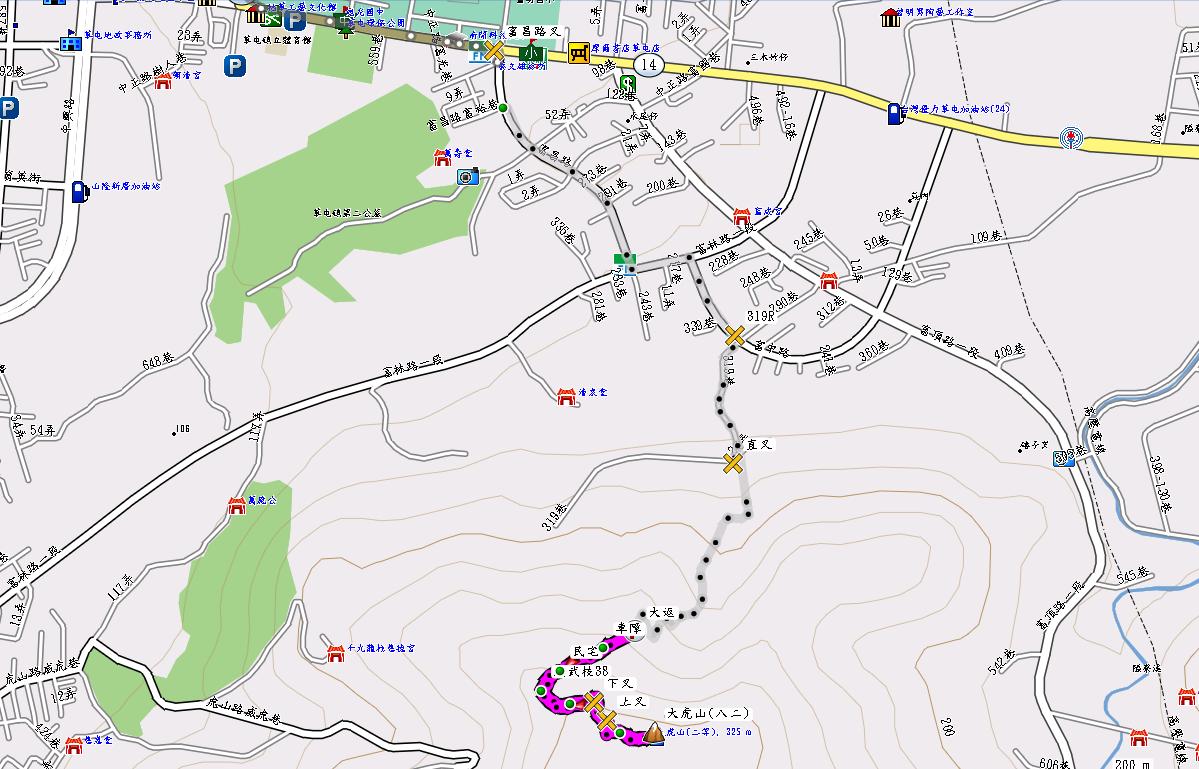Click the parking icon below 草屯鎮立體育館
Viewport: 1199px width, 769px height.
coord(235,67)
